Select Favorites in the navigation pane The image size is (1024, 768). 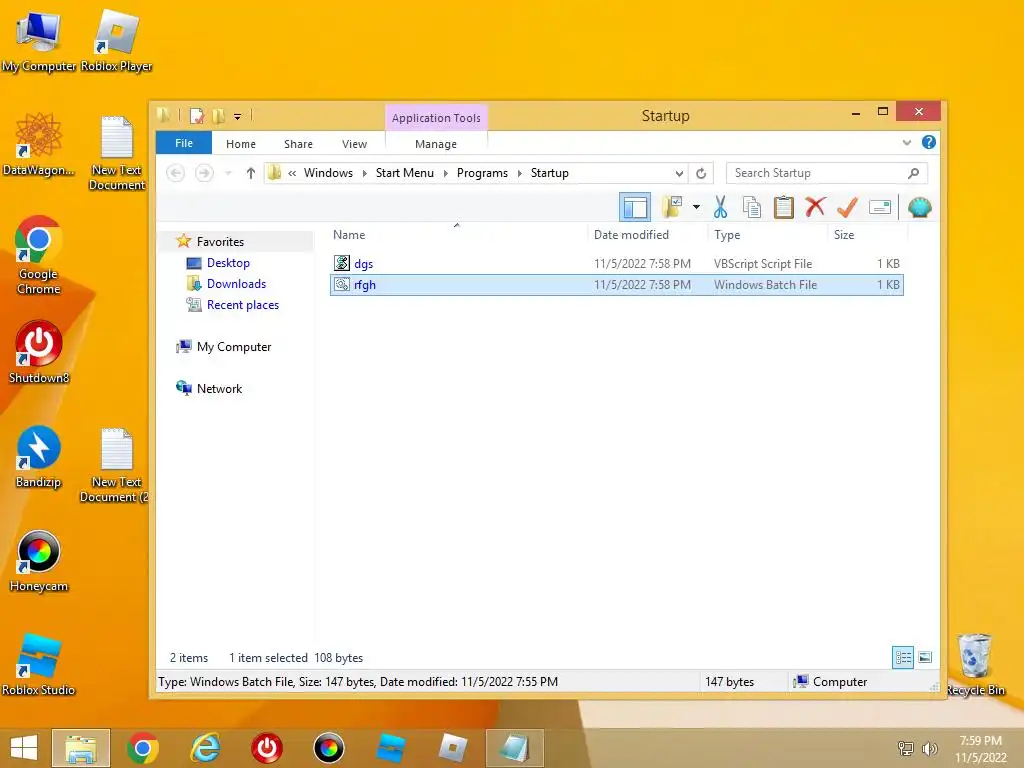tap(220, 242)
